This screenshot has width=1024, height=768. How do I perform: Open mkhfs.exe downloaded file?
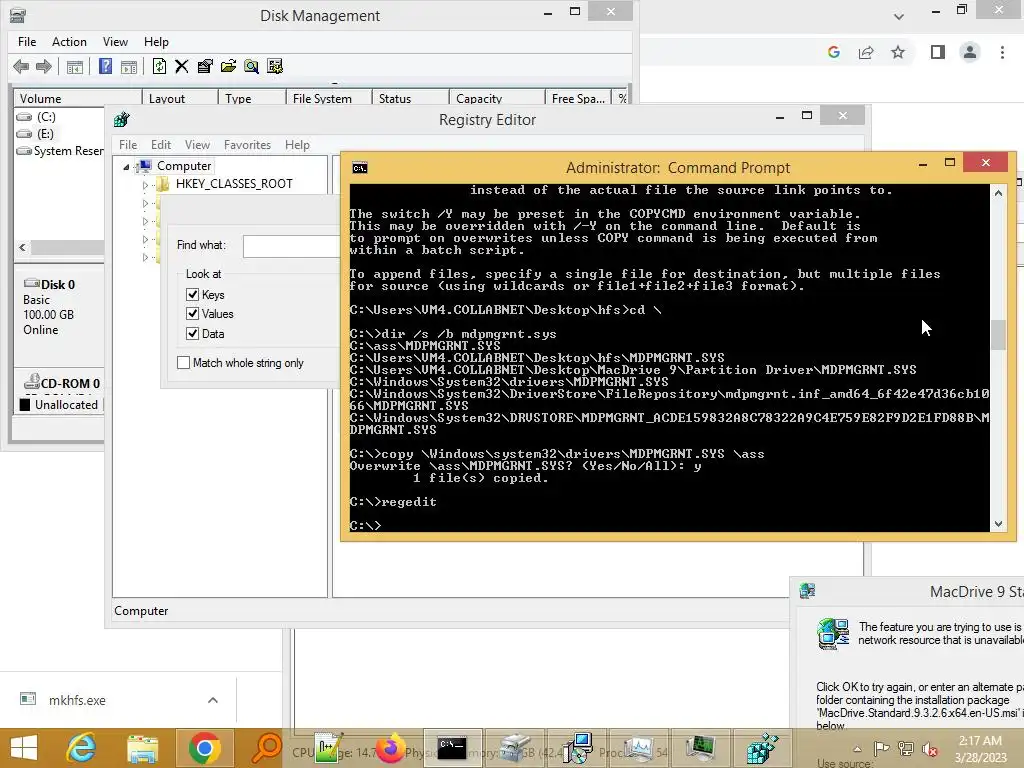coord(77,700)
